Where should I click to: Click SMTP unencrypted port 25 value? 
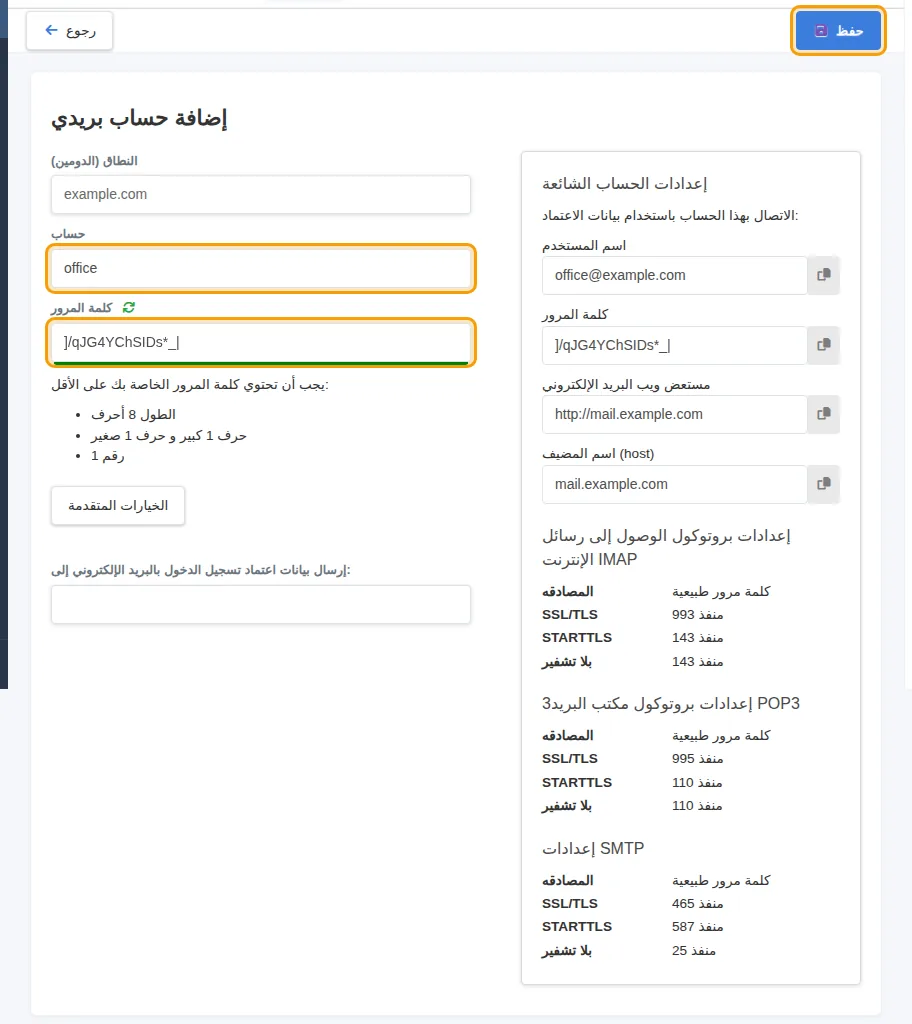pyautogui.click(x=694, y=951)
